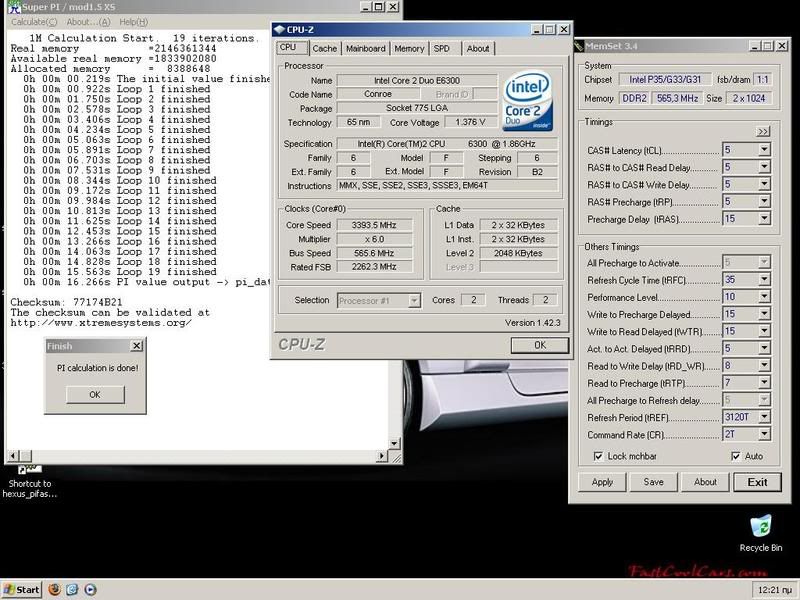This screenshot has width=800, height=600.
Task: Click Apply in MemSet
Action: coord(602,482)
